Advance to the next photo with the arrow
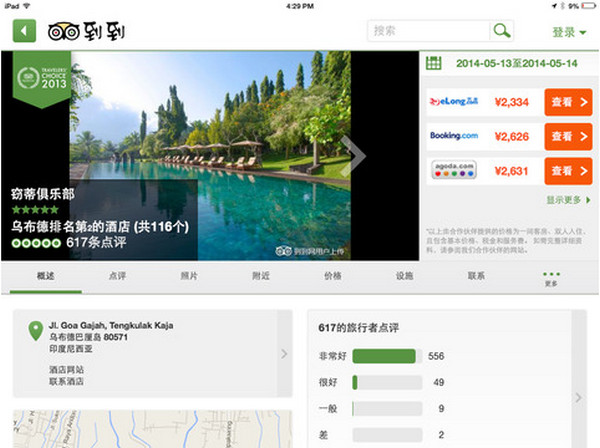 353,156
